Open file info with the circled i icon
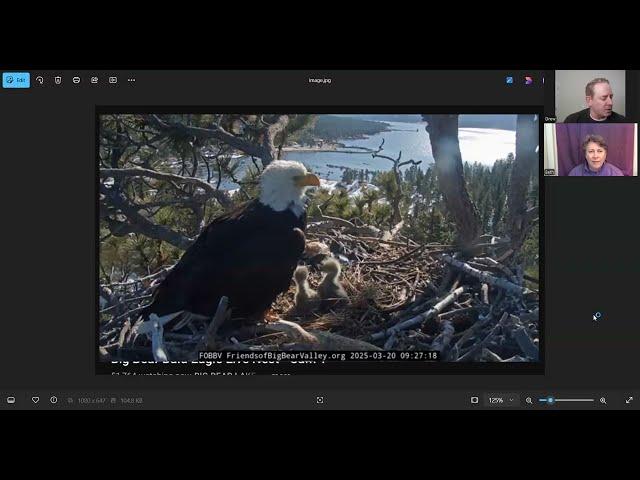This screenshot has width=640, height=480. tap(53, 400)
